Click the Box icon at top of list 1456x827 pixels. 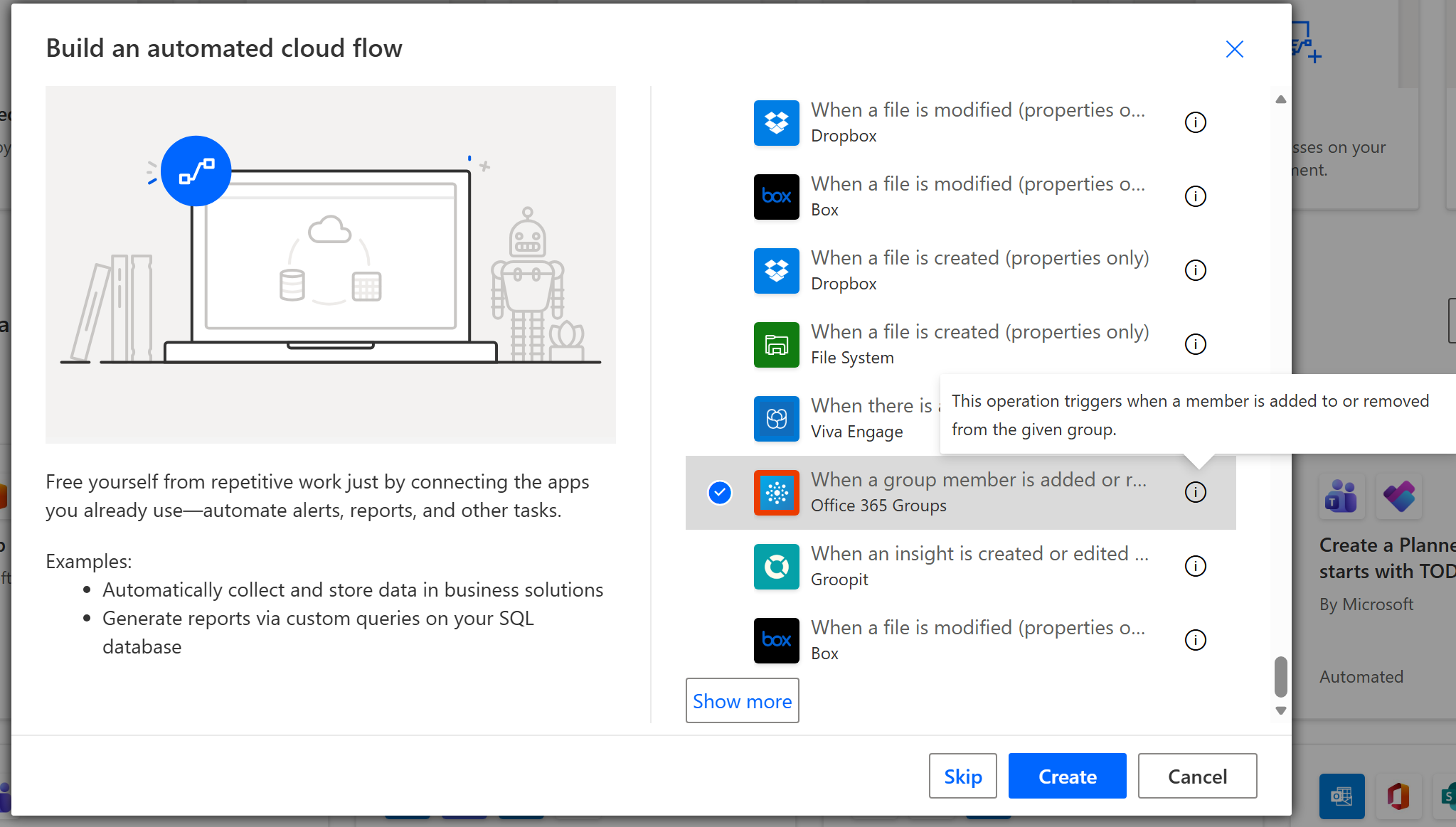(x=776, y=196)
